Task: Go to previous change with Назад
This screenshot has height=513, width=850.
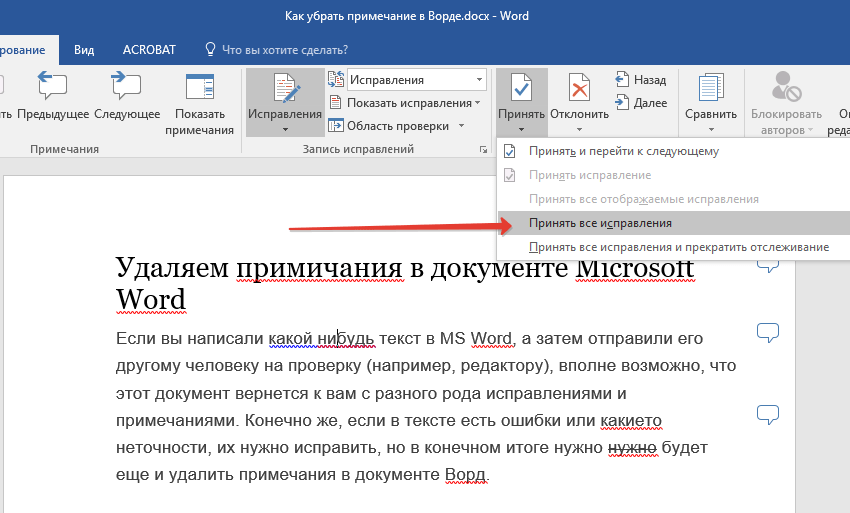Action: [639, 80]
